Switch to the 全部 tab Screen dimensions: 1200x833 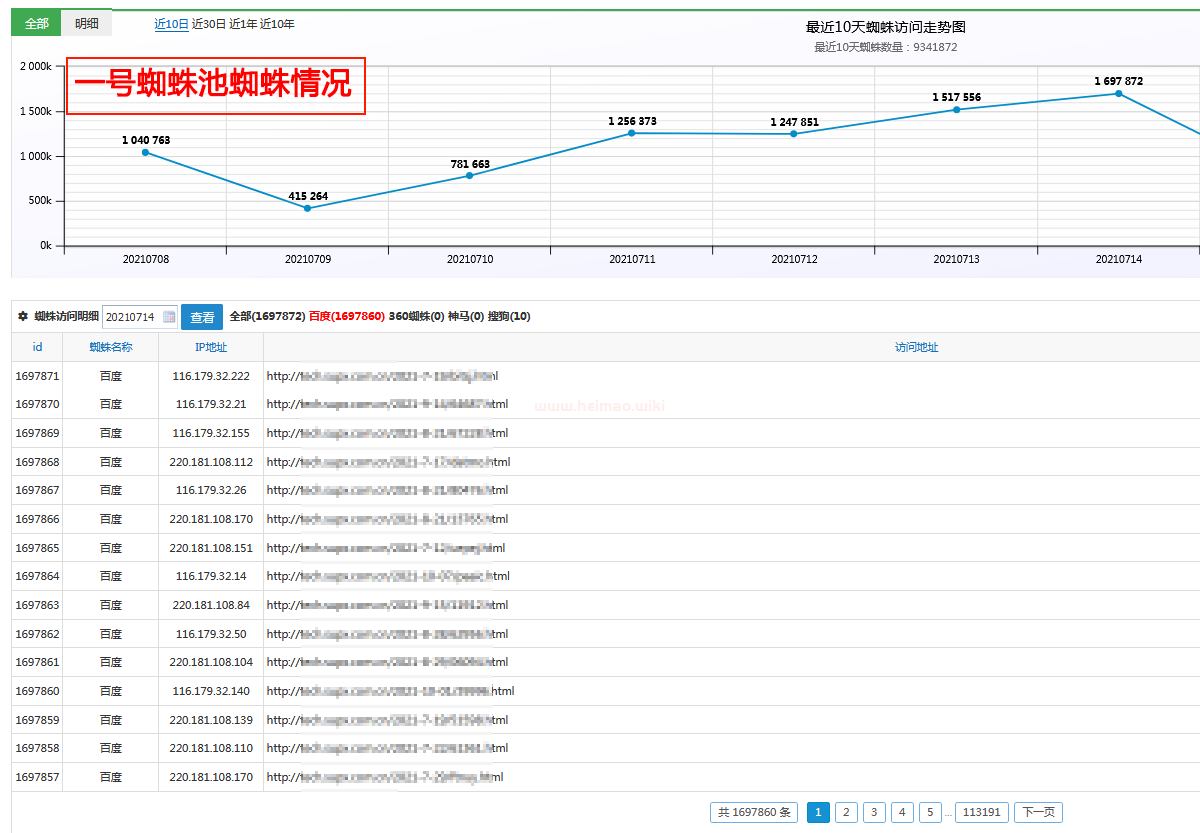[36, 24]
